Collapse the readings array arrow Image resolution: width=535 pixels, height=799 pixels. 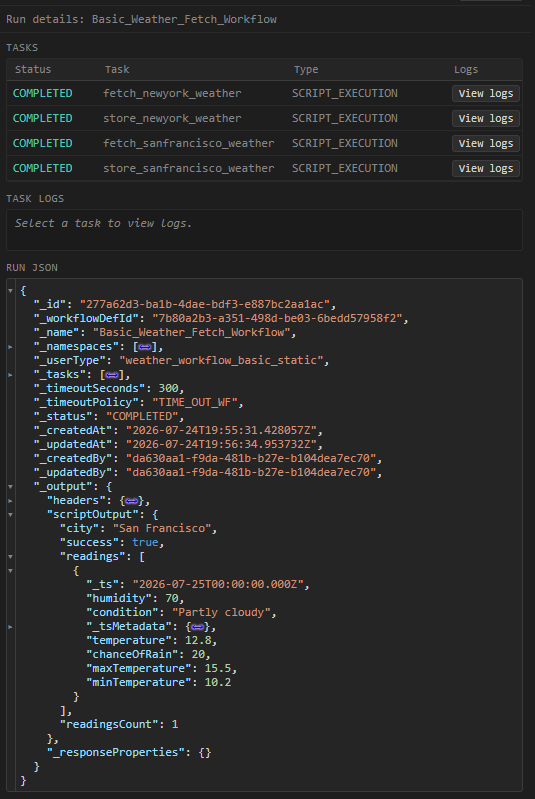10,556
